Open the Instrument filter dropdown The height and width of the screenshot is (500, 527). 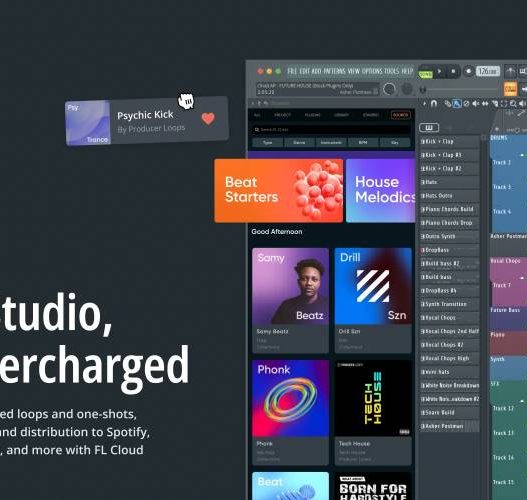coord(331,142)
